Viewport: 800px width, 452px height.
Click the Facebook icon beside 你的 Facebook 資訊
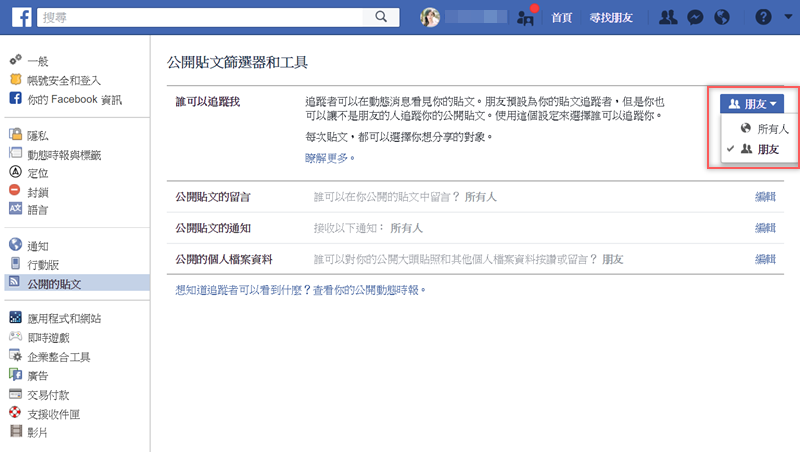(x=15, y=98)
